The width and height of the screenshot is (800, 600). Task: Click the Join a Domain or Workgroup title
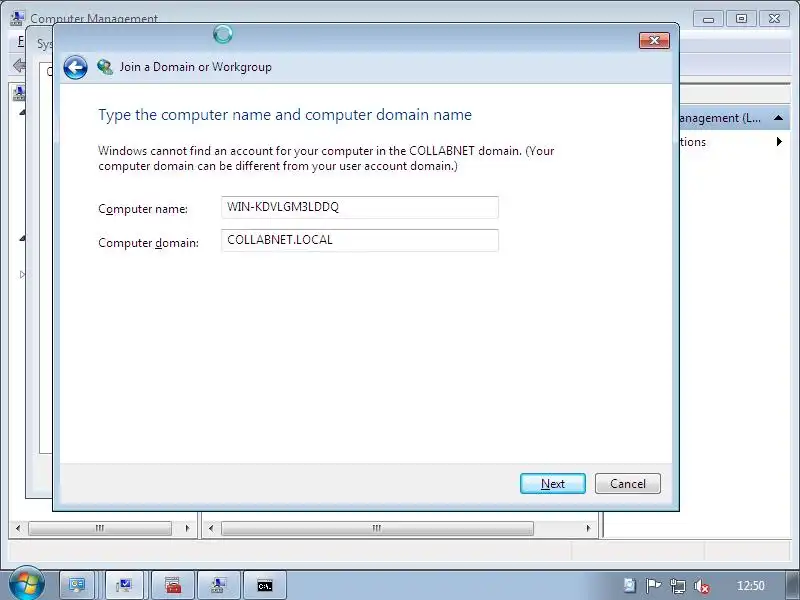(x=195, y=67)
